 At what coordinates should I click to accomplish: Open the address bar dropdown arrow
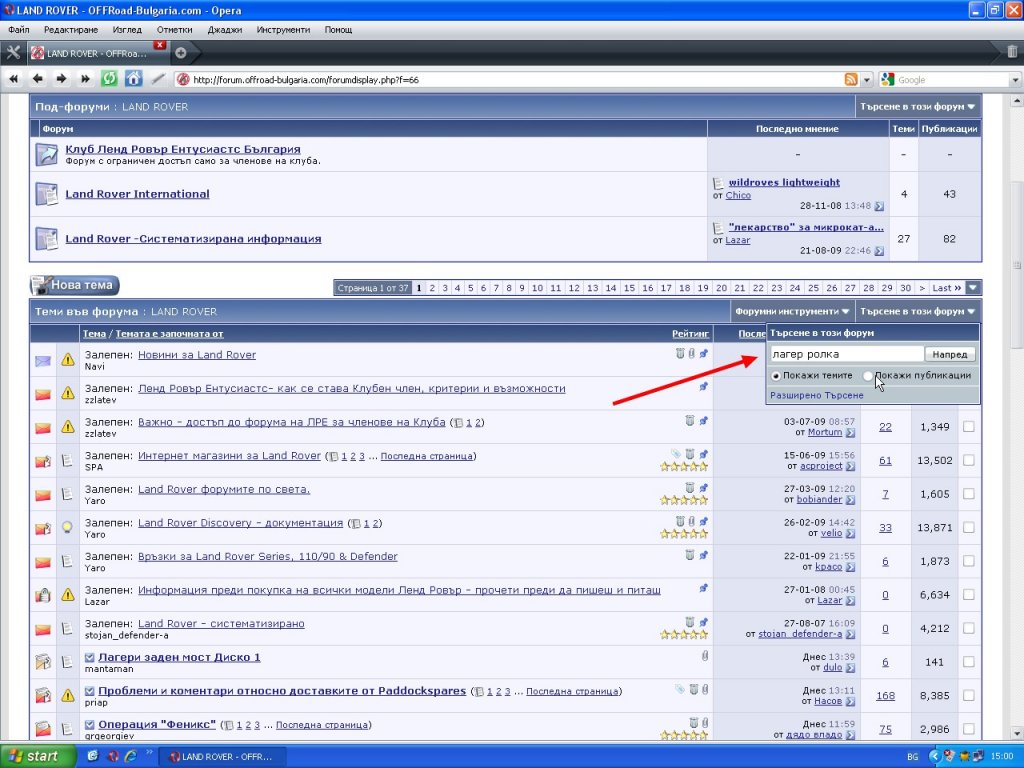tap(866, 80)
